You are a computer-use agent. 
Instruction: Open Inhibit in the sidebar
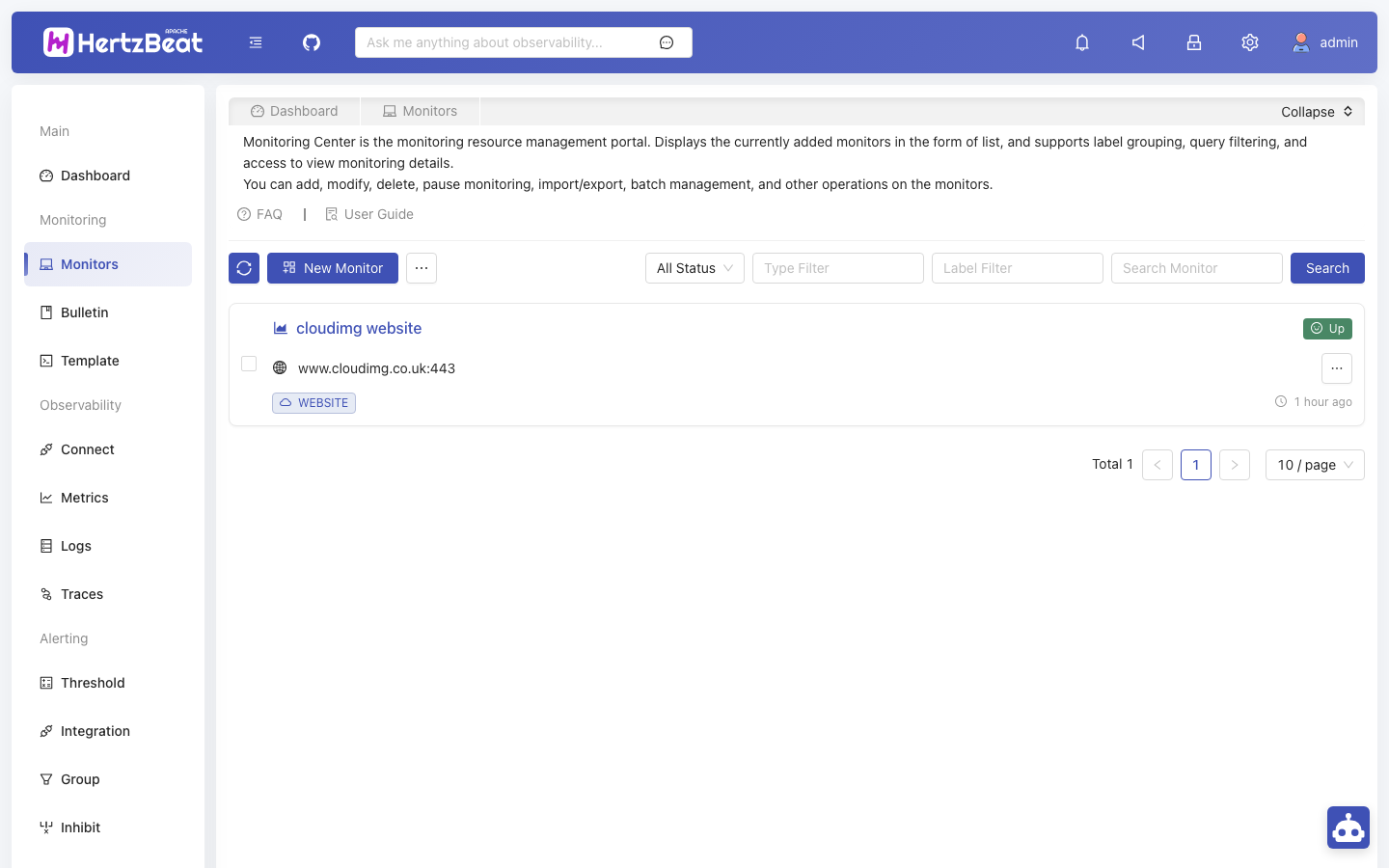(x=108, y=827)
